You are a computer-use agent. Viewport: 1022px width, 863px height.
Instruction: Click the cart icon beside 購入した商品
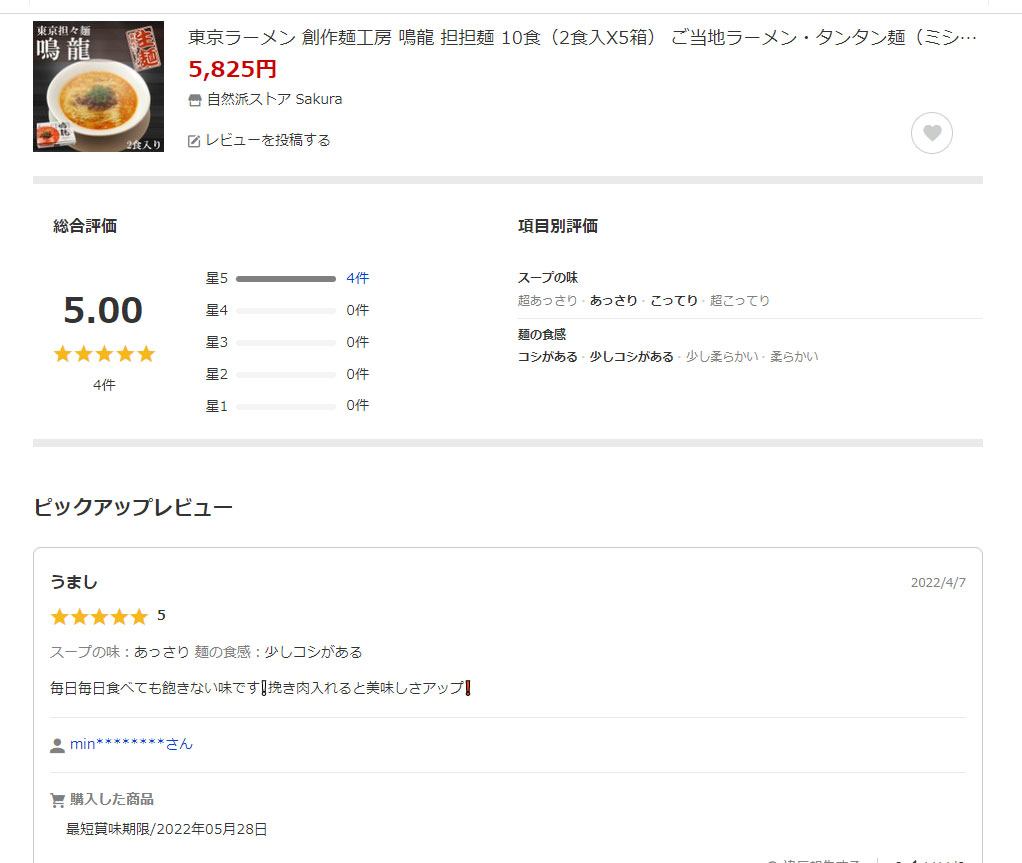pyautogui.click(x=57, y=800)
